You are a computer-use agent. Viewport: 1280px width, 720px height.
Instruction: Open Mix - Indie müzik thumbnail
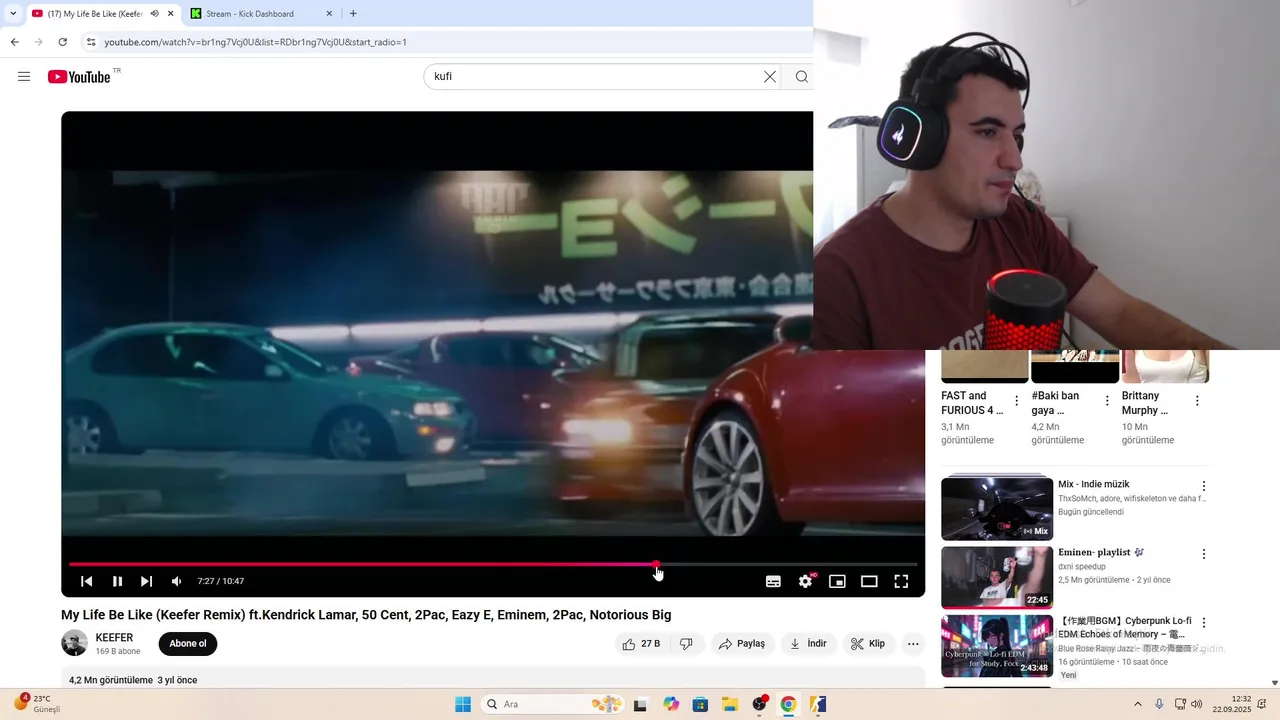pos(997,509)
